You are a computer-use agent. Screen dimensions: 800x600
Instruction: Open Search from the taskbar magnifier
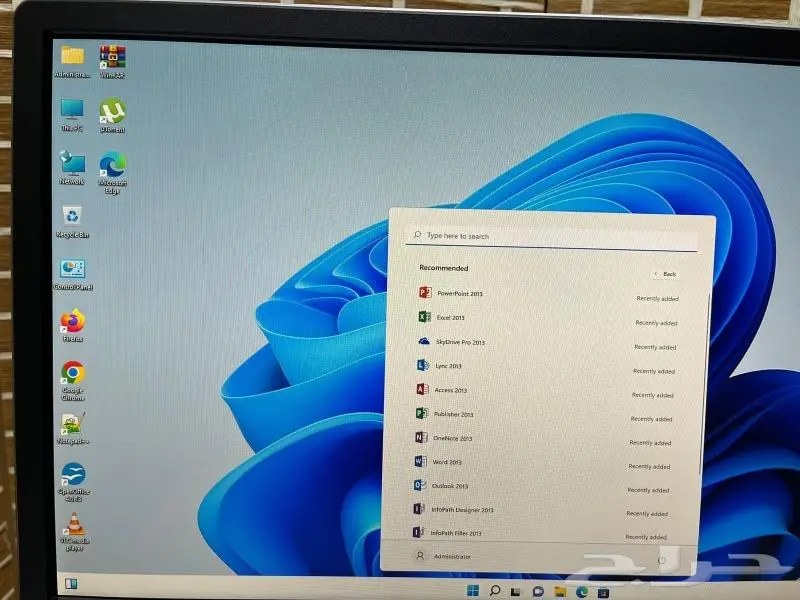pos(494,591)
